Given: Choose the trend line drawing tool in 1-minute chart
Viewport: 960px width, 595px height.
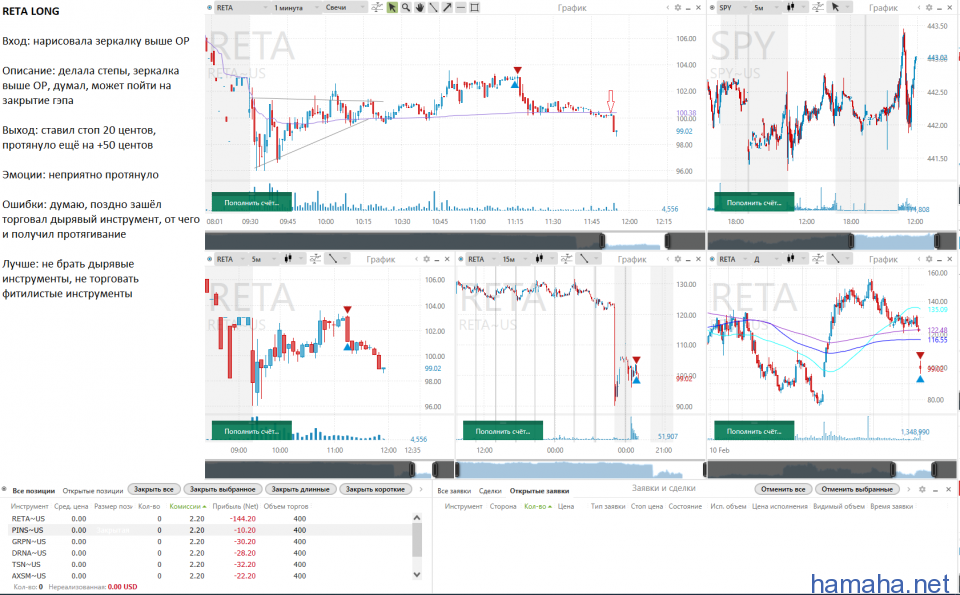Looking at the screenshot, I should pos(433,7).
